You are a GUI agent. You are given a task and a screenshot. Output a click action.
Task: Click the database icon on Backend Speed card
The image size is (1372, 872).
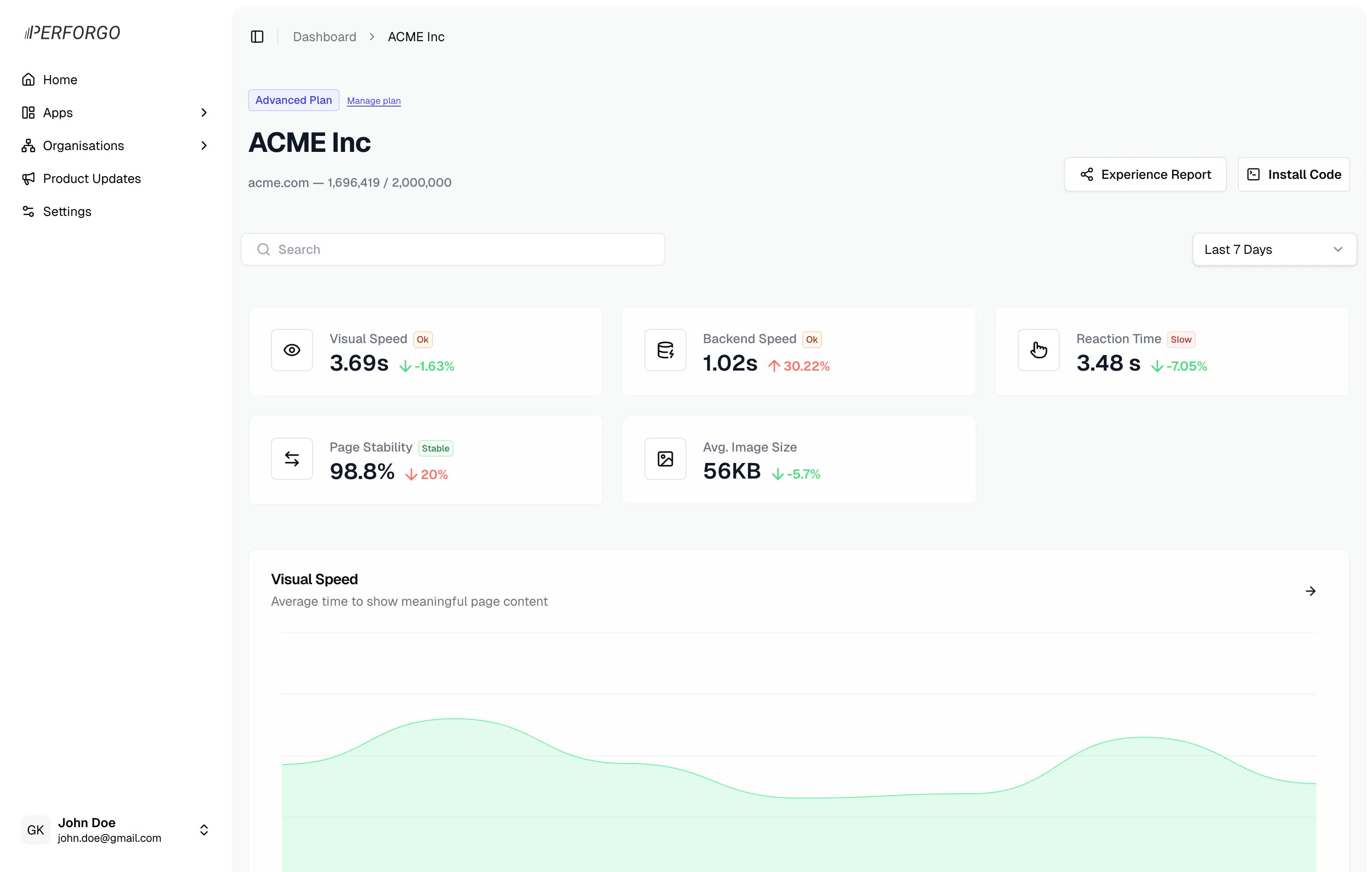point(665,350)
